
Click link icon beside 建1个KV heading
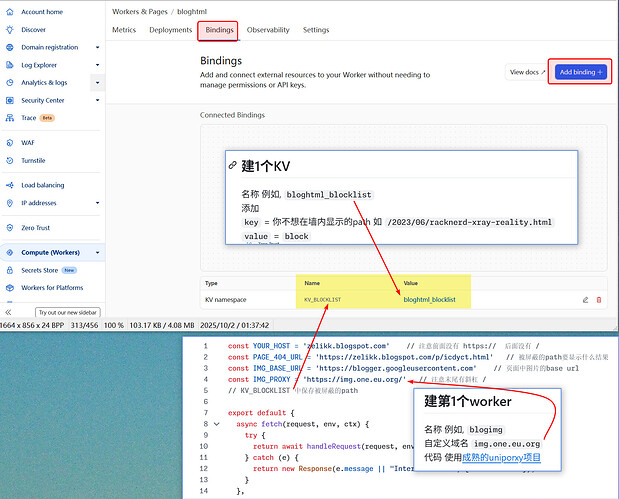233,165
